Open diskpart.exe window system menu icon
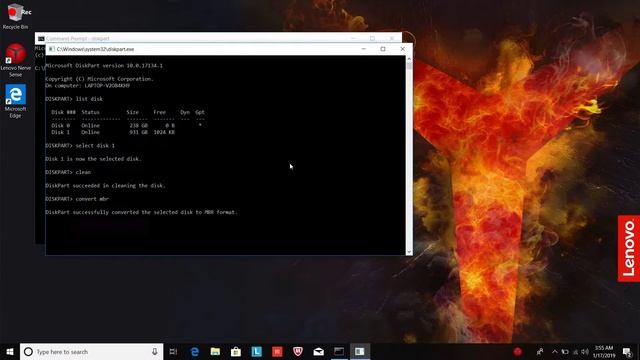Image resolution: width=640 pixels, height=360 pixels. click(x=51, y=49)
